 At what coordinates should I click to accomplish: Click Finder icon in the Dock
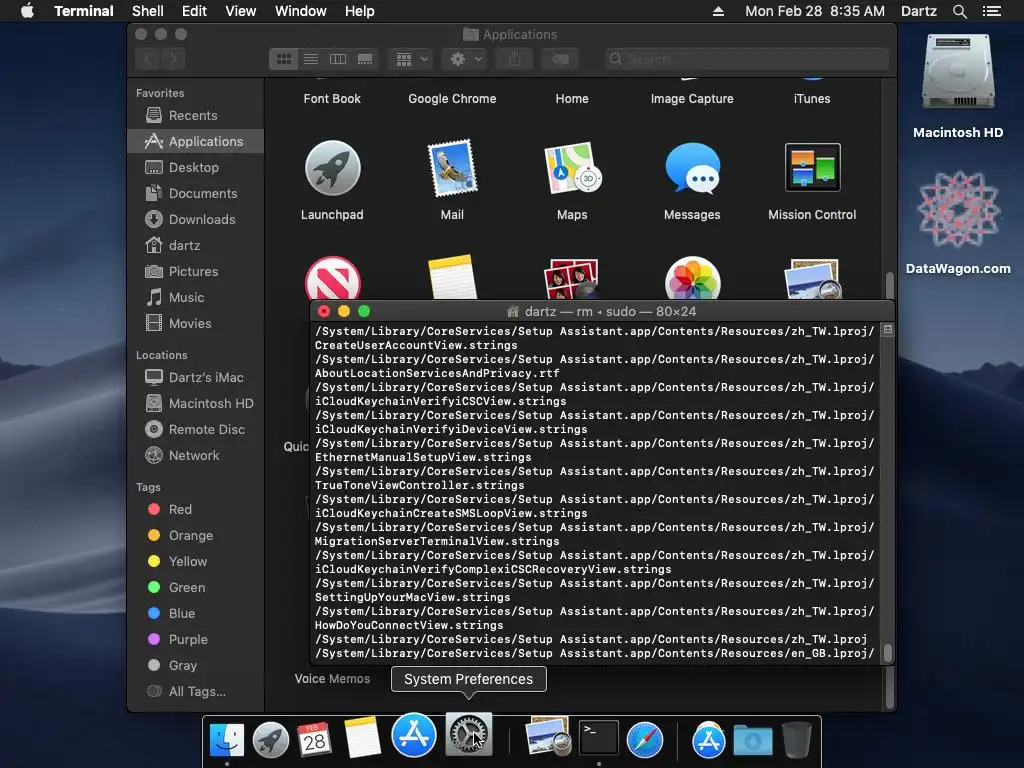point(227,740)
